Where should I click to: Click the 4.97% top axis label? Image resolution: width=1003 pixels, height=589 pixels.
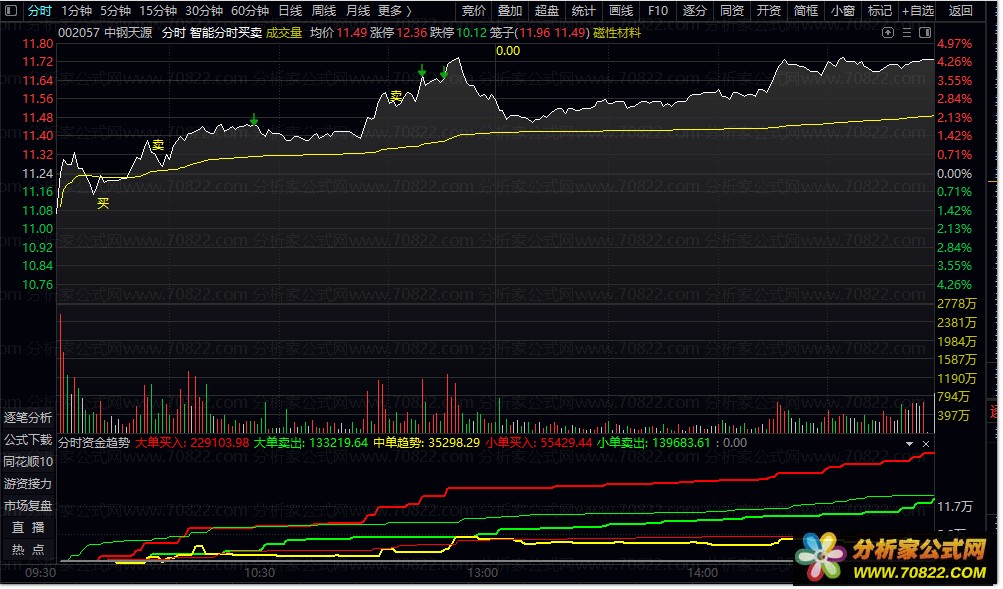954,44
